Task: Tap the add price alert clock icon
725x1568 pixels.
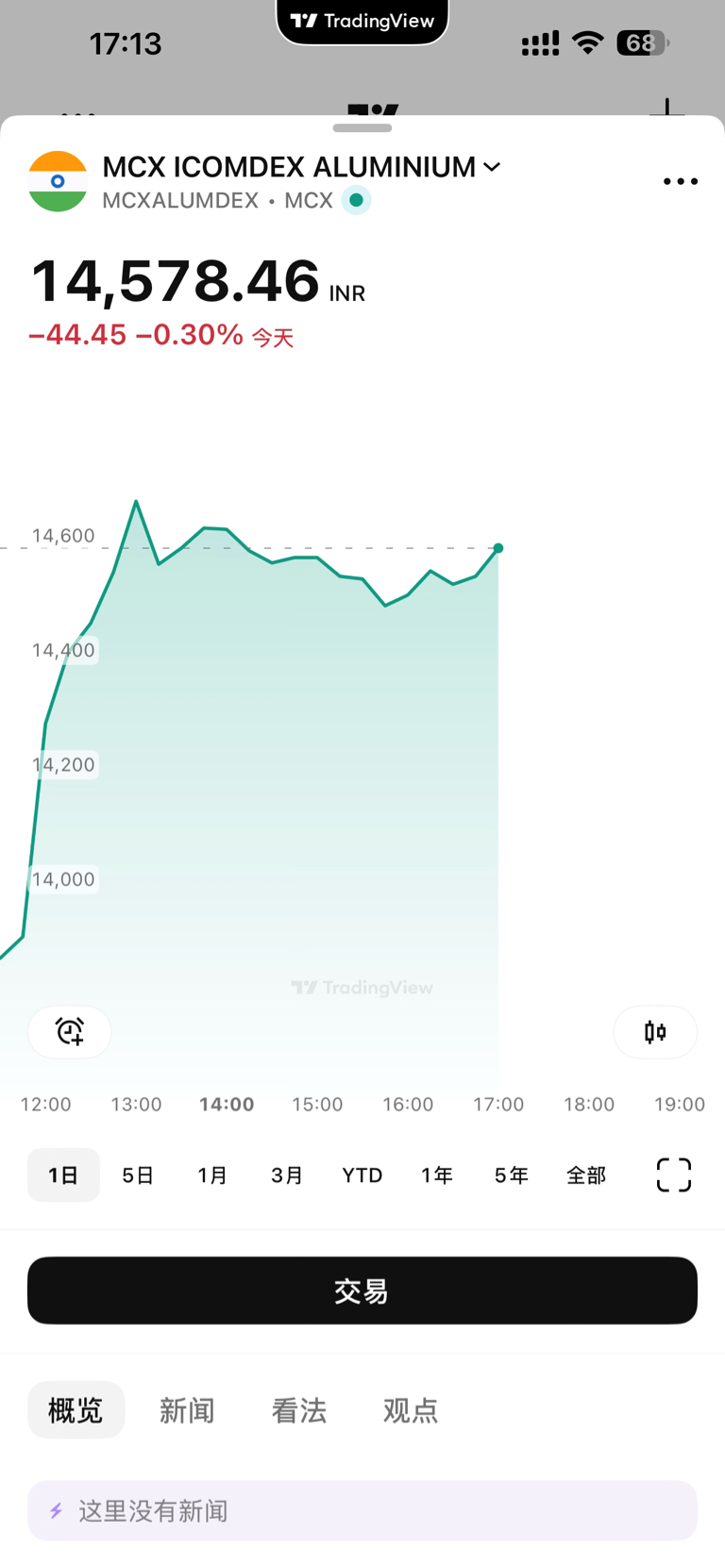Action: coord(70,1031)
